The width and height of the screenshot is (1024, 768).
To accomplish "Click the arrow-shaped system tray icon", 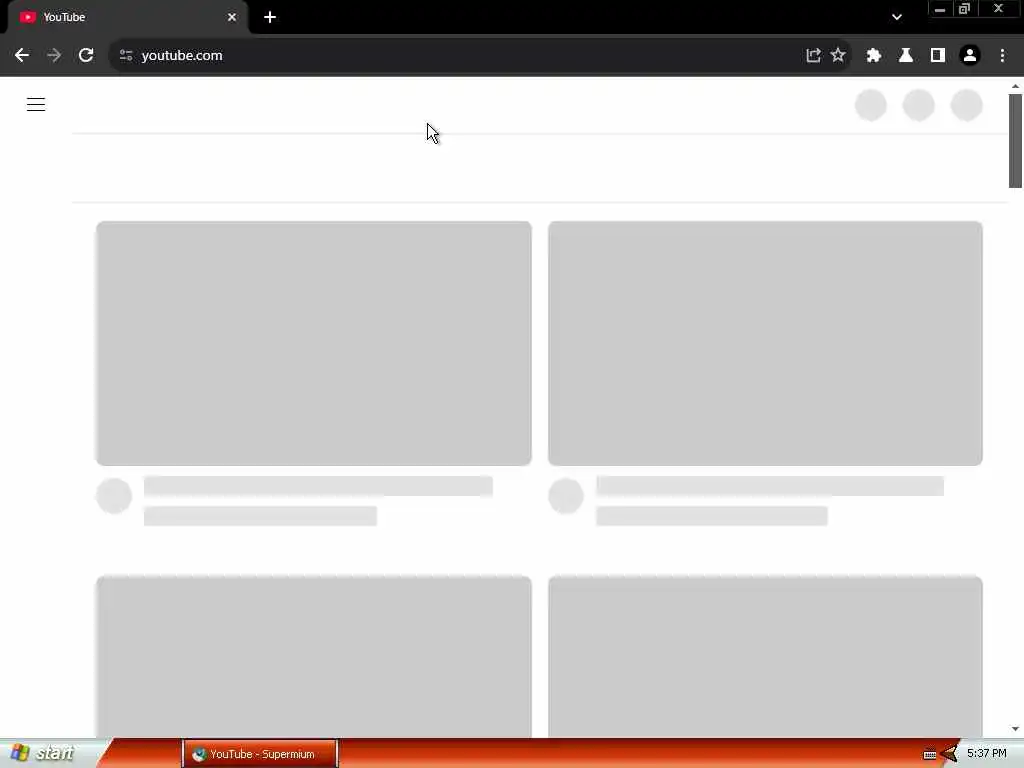I will pyautogui.click(x=949, y=754).
